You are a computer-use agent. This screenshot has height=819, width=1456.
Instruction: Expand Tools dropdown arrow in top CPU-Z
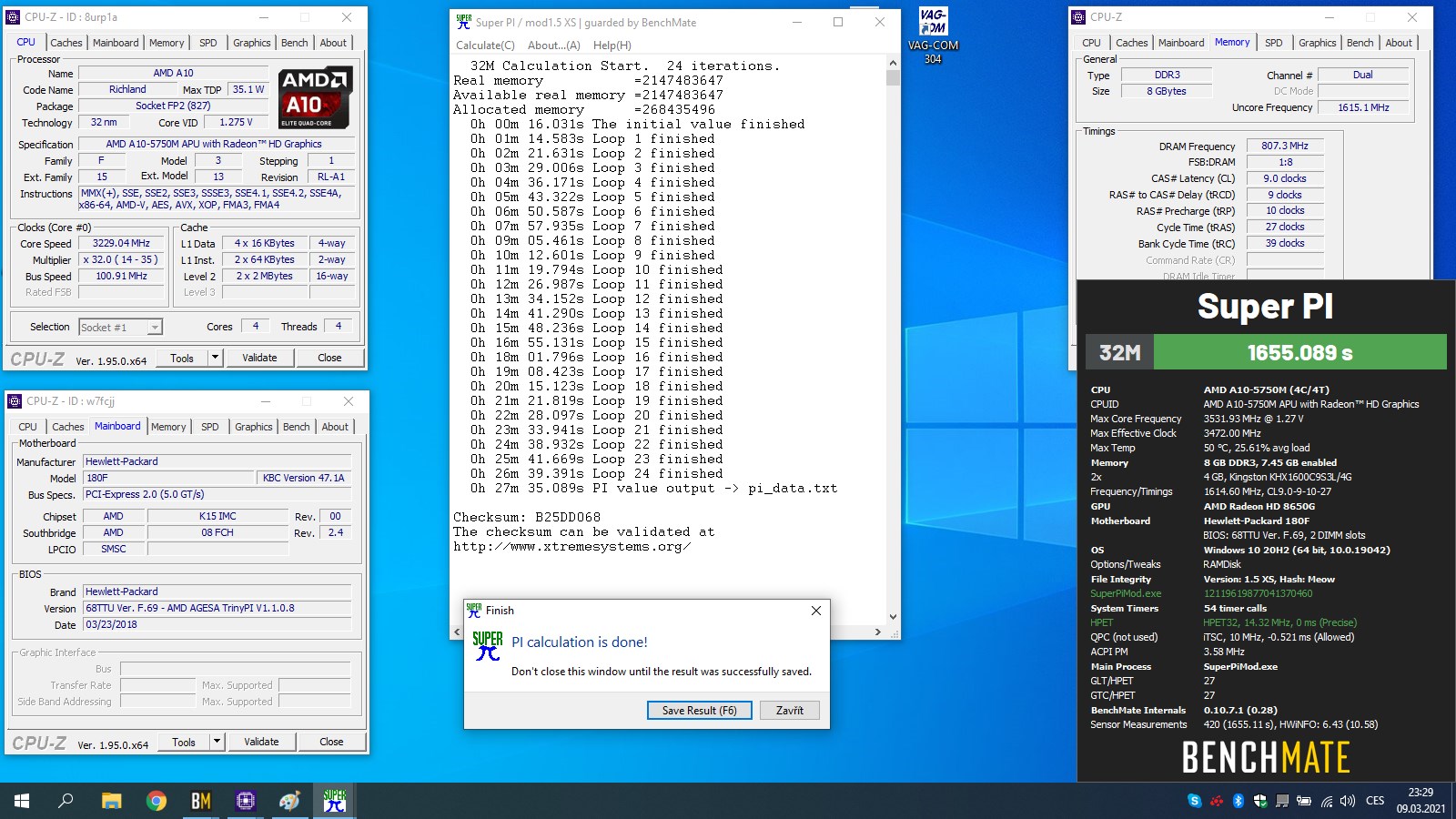pyautogui.click(x=216, y=358)
